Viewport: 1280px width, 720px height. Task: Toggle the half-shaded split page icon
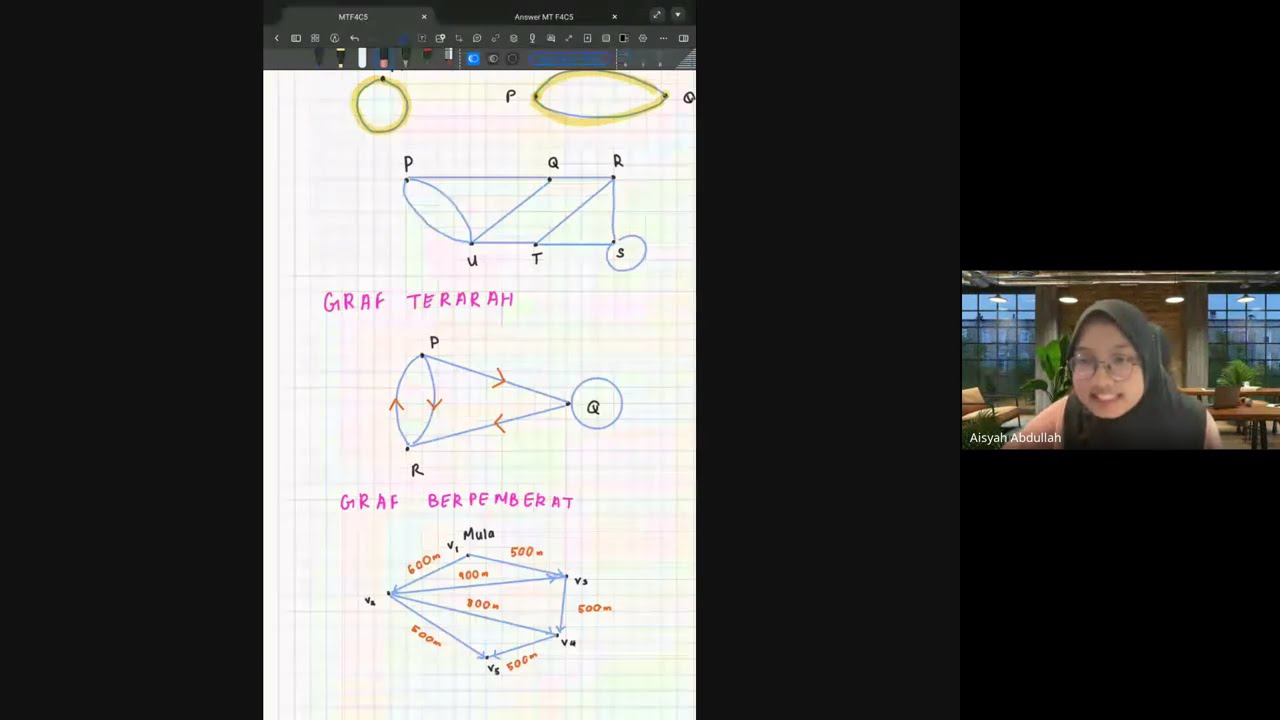624,38
